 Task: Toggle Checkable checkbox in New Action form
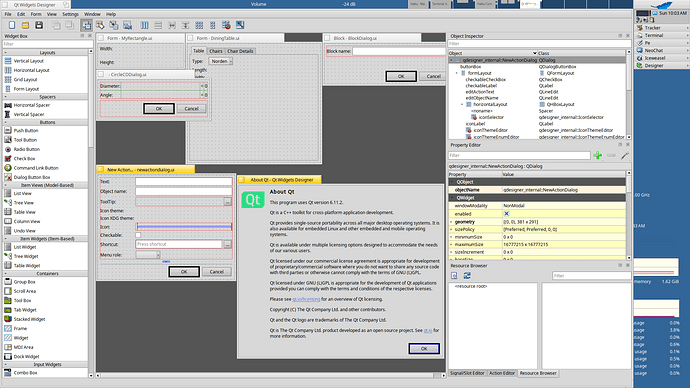138,235
